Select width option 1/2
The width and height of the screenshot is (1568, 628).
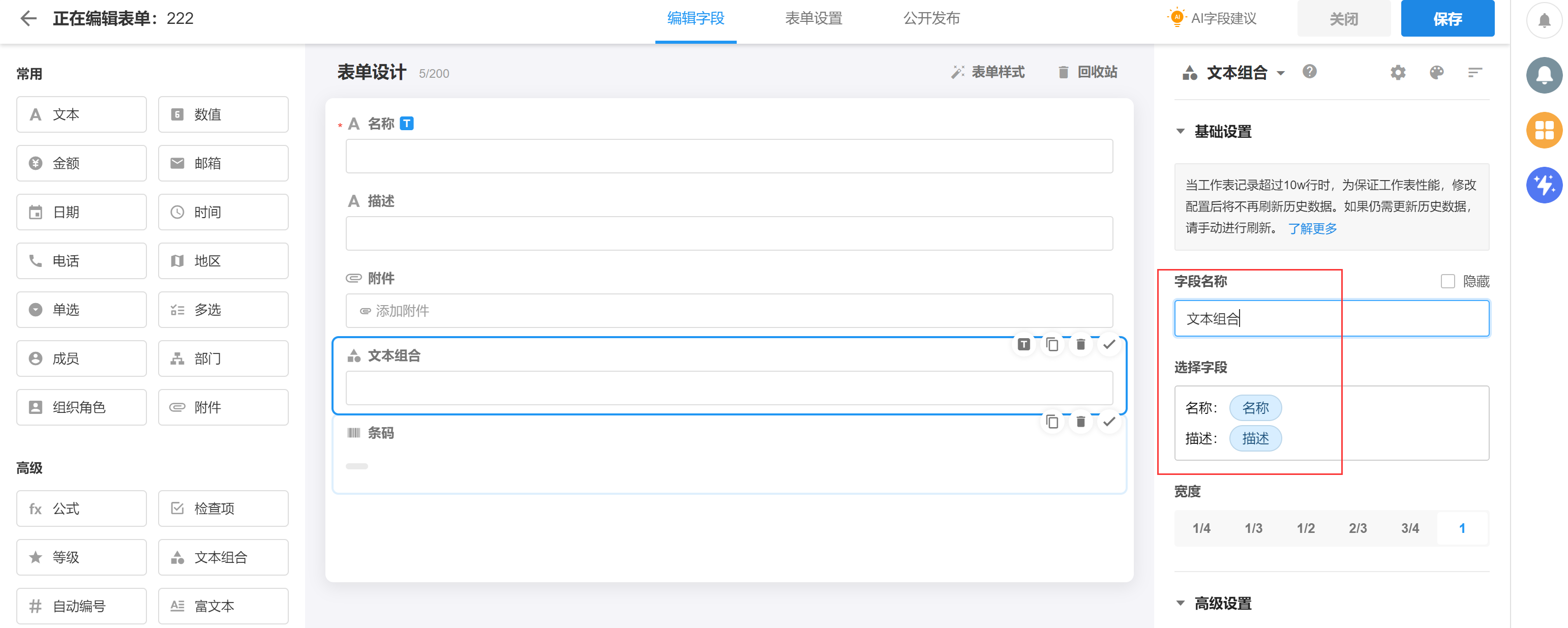(1305, 528)
